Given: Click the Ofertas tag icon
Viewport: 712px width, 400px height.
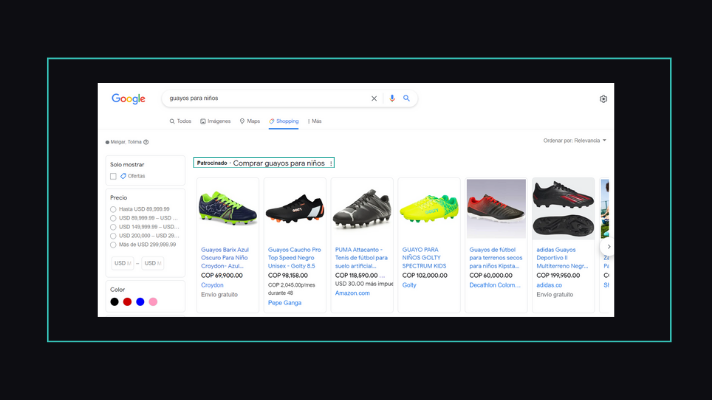Looking at the screenshot, I should point(123,176).
